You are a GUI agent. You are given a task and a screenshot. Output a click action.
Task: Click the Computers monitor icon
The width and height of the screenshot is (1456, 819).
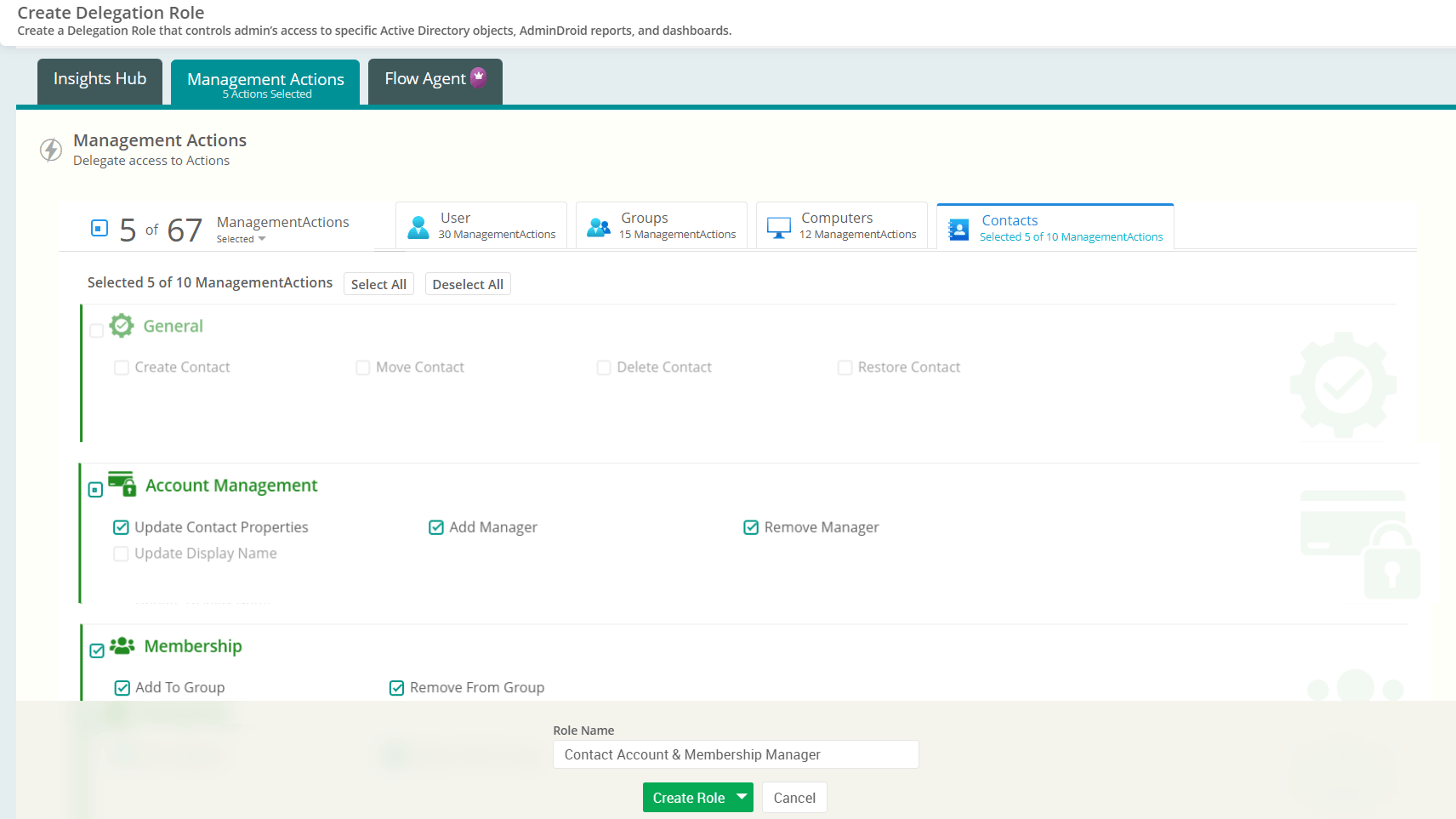coord(779,228)
